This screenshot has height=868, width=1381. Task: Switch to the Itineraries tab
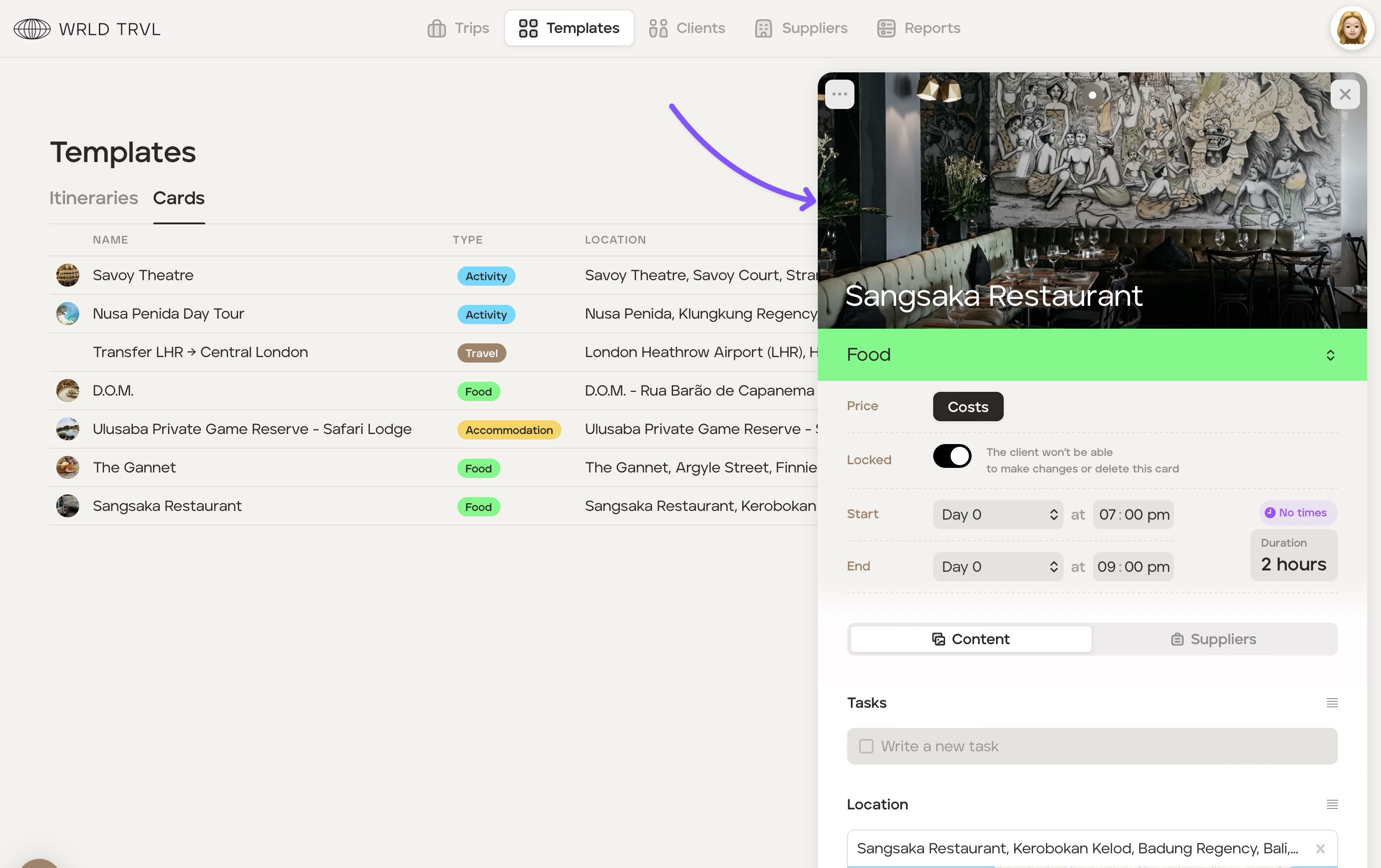click(x=93, y=198)
